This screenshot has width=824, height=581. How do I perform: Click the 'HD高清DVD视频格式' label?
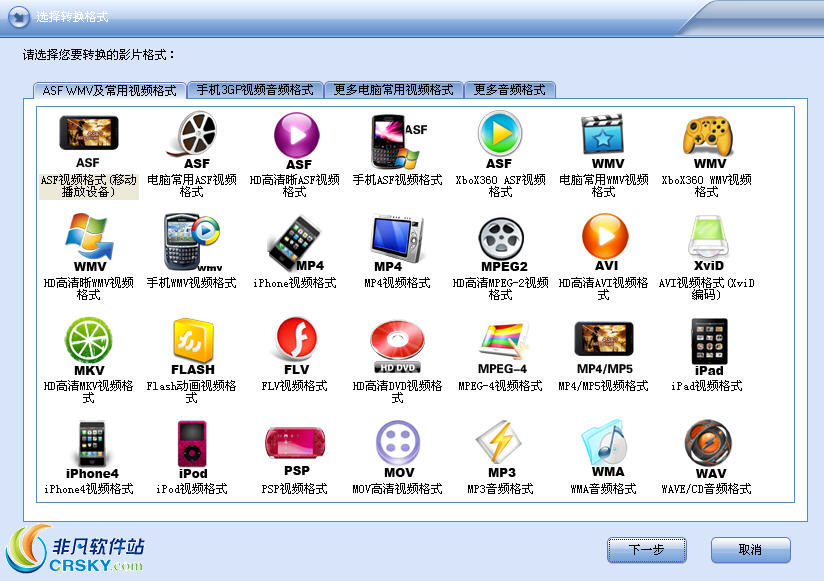[x=397, y=392]
